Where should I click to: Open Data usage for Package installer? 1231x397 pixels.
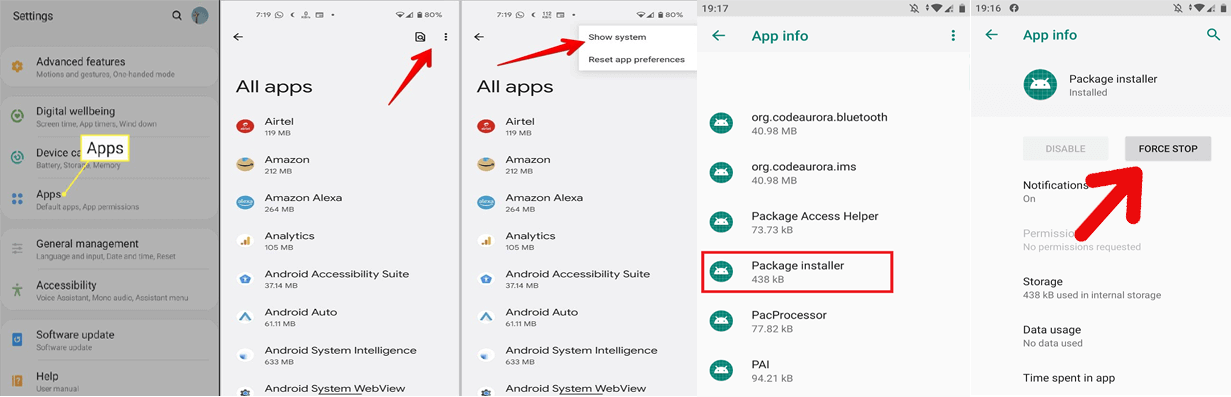pyautogui.click(x=1100, y=336)
